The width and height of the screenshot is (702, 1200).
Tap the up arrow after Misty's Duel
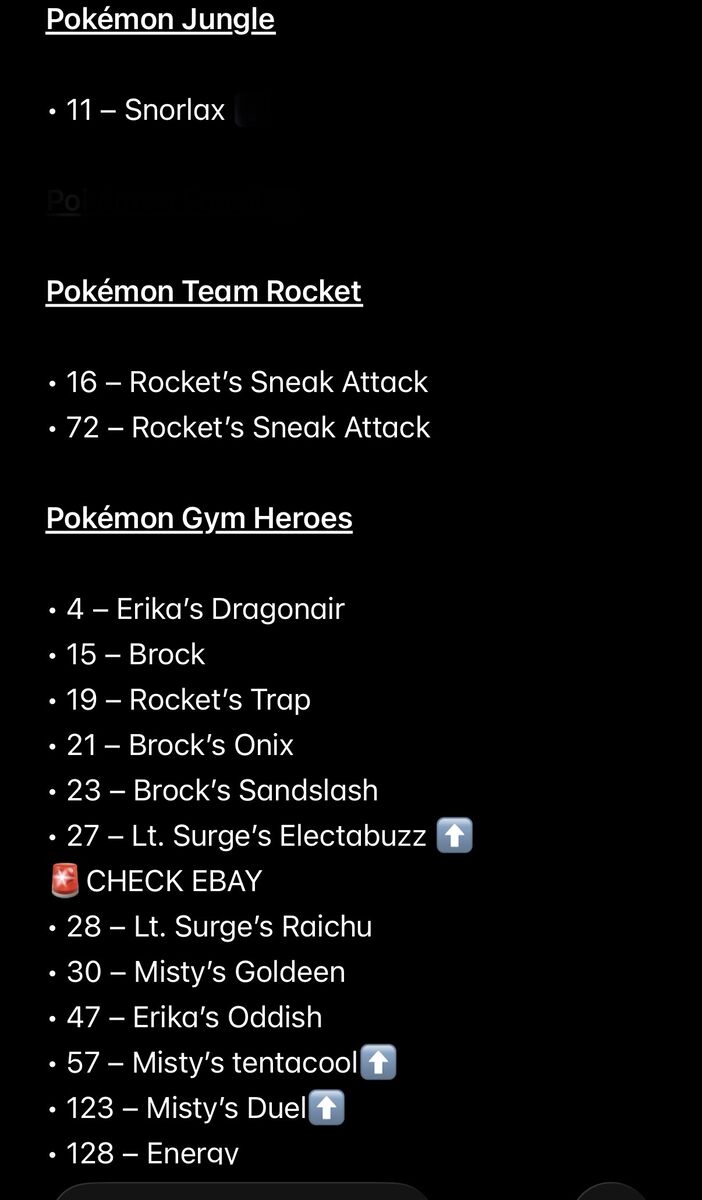coord(326,1108)
